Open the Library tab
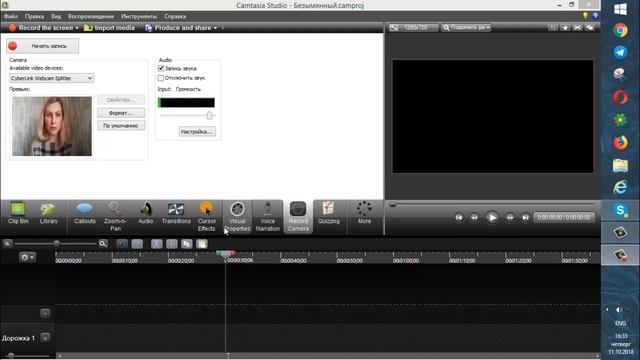The width and height of the screenshot is (640, 360). [x=49, y=214]
